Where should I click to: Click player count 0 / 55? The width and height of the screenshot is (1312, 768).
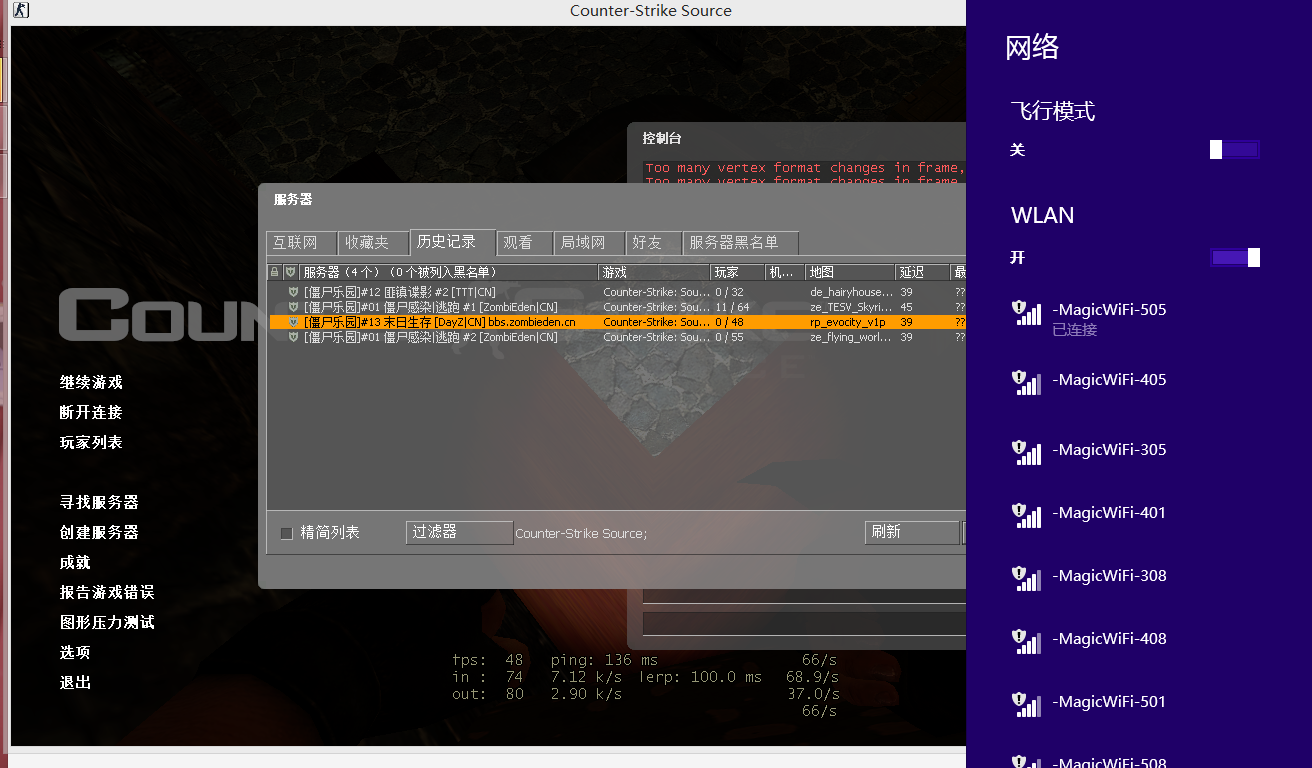coord(729,337)
